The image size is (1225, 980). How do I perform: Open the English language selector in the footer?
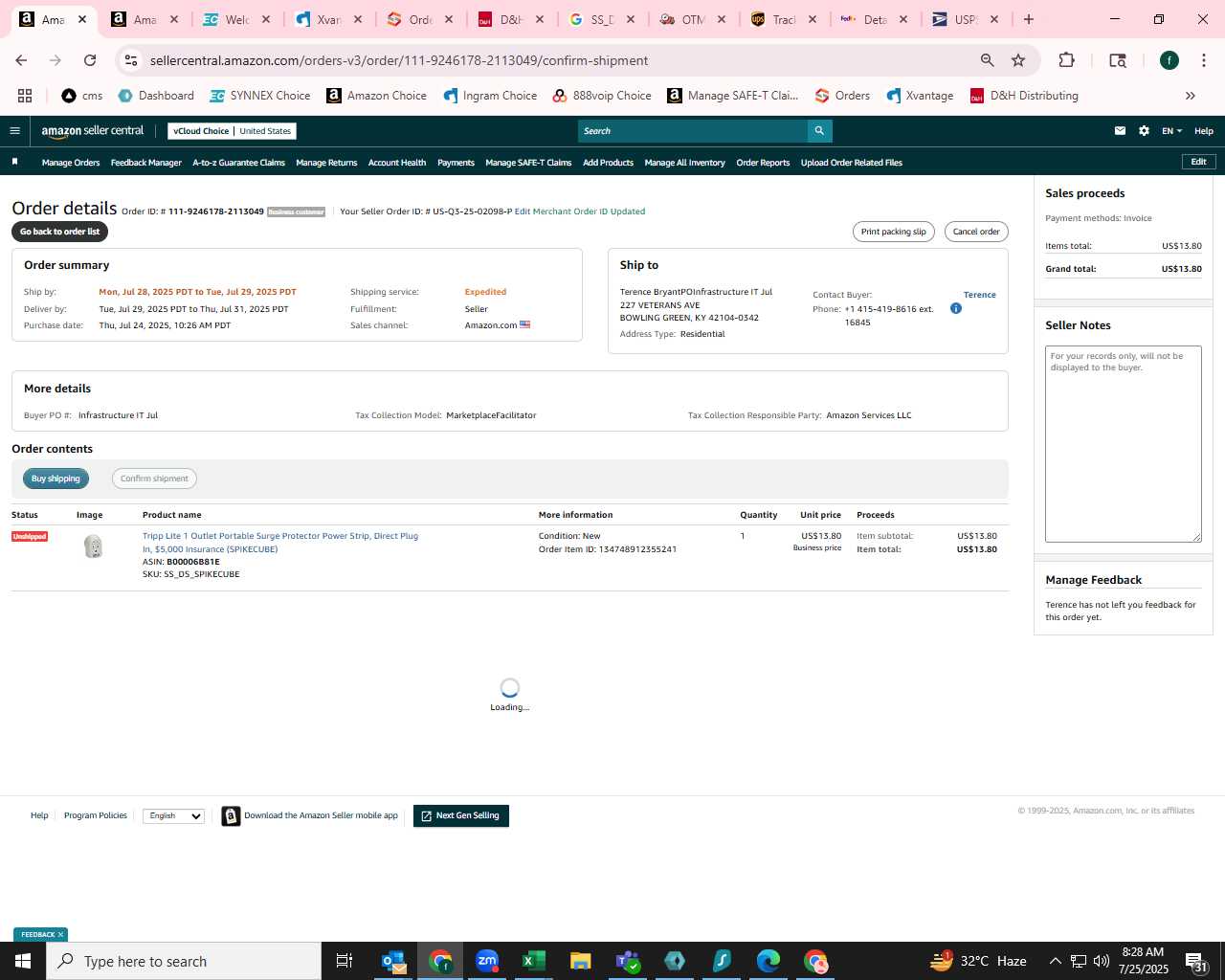pyautogui.click(x=174, y=816)
